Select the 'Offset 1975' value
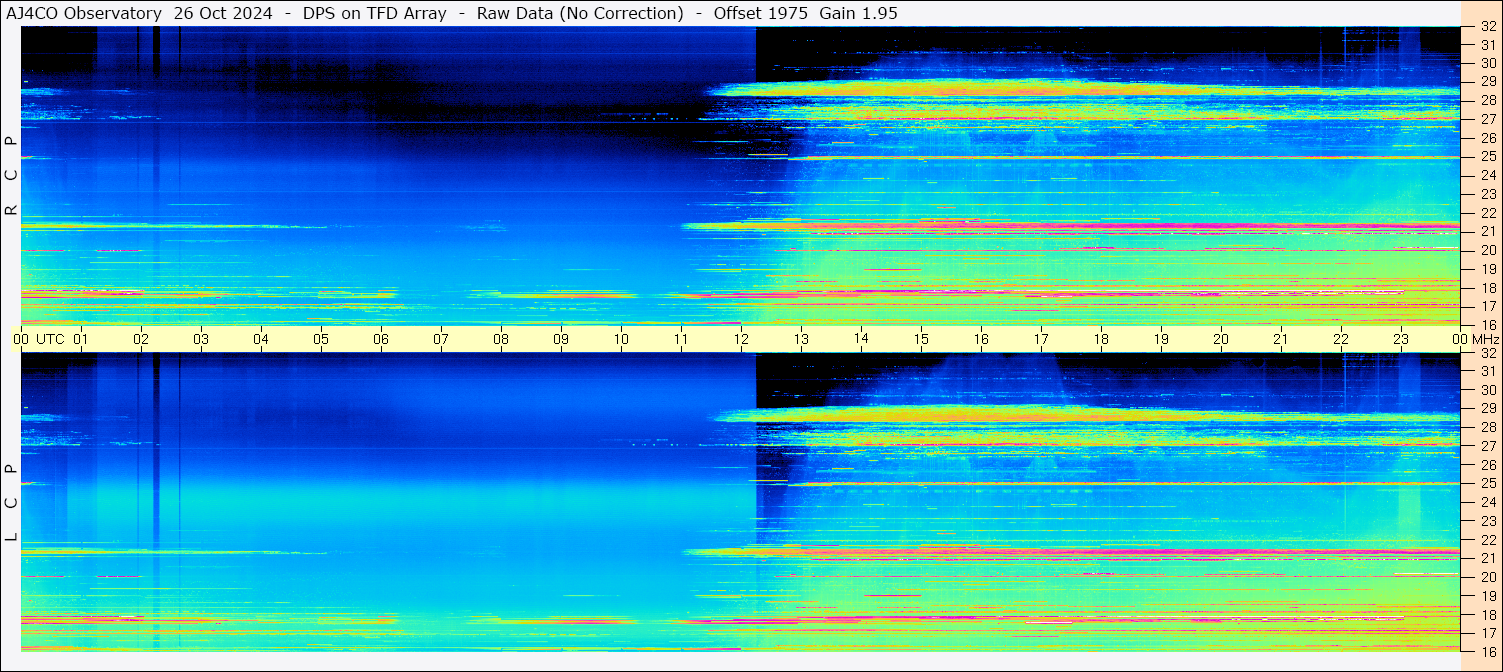The height and width of the screenshot is (672, 1503). (761, 13)
